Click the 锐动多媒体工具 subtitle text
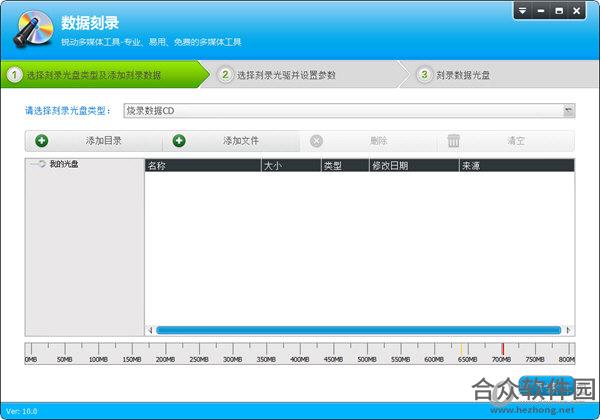 [151, 42]
